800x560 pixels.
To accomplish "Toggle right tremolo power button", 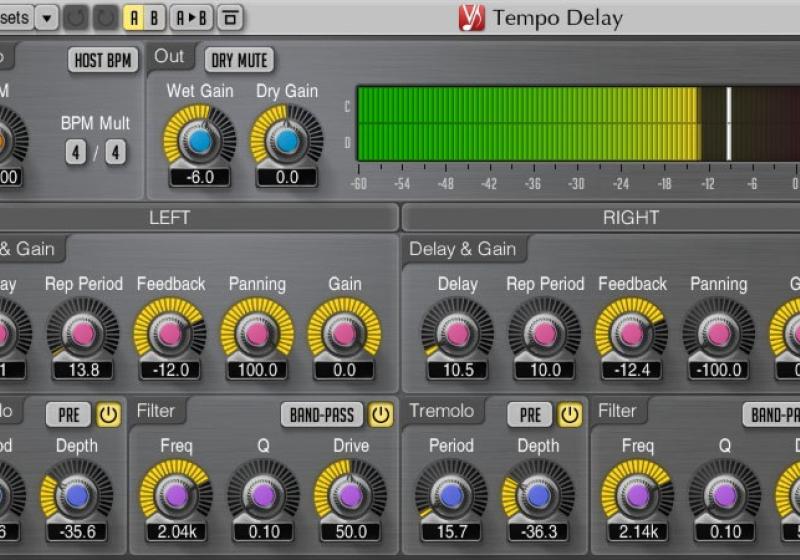I will coord(569,415).
